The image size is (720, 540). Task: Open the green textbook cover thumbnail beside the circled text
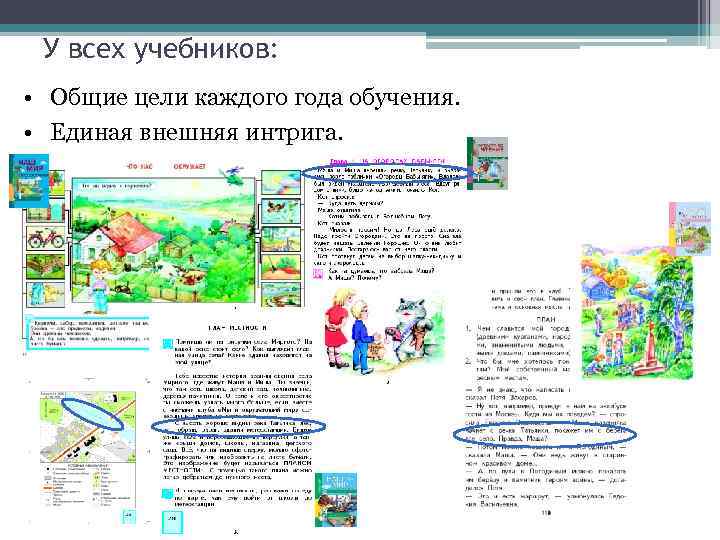[x=488, y=163]
